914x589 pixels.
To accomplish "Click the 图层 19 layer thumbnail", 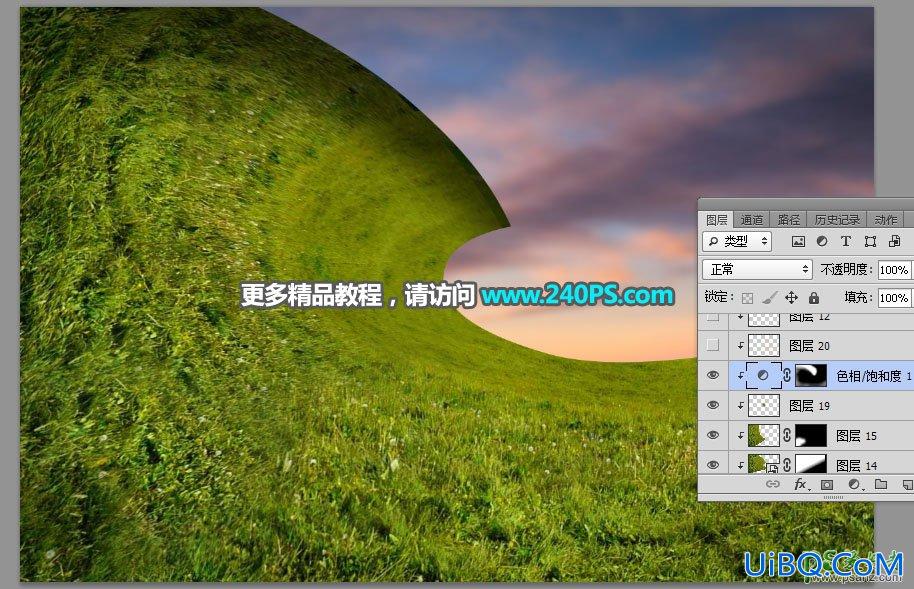I will [764, 405].
